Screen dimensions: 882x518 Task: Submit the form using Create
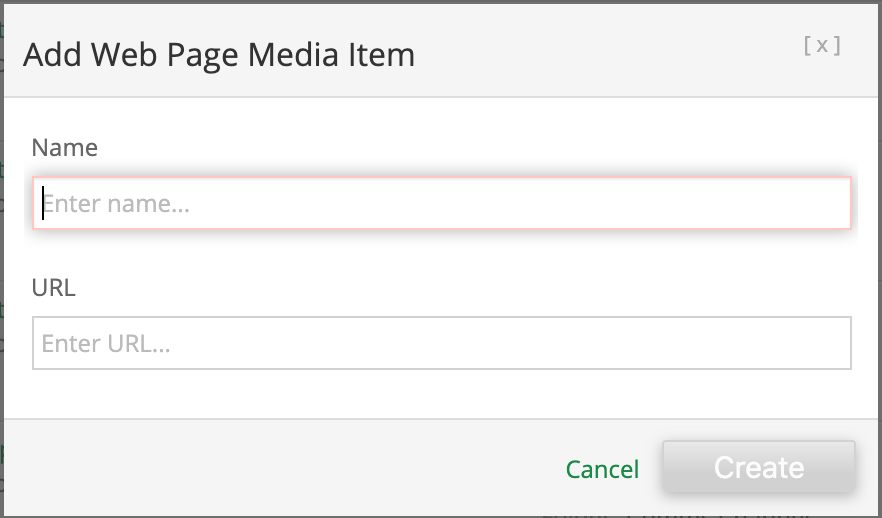pyautogui.click(x=758, y=467)
